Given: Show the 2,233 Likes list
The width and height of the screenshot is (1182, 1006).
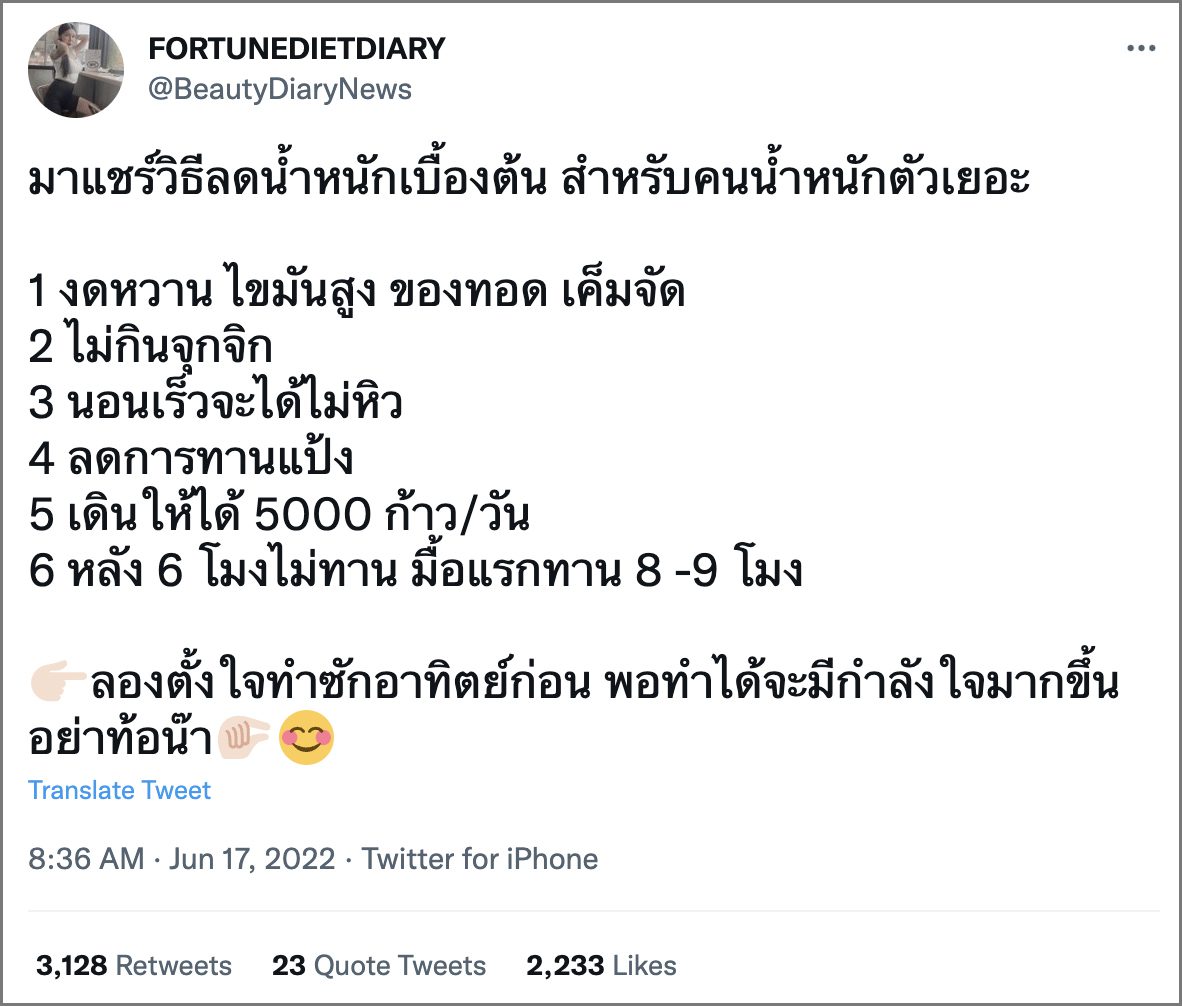Looking at the screenshot, I should 601,965.
